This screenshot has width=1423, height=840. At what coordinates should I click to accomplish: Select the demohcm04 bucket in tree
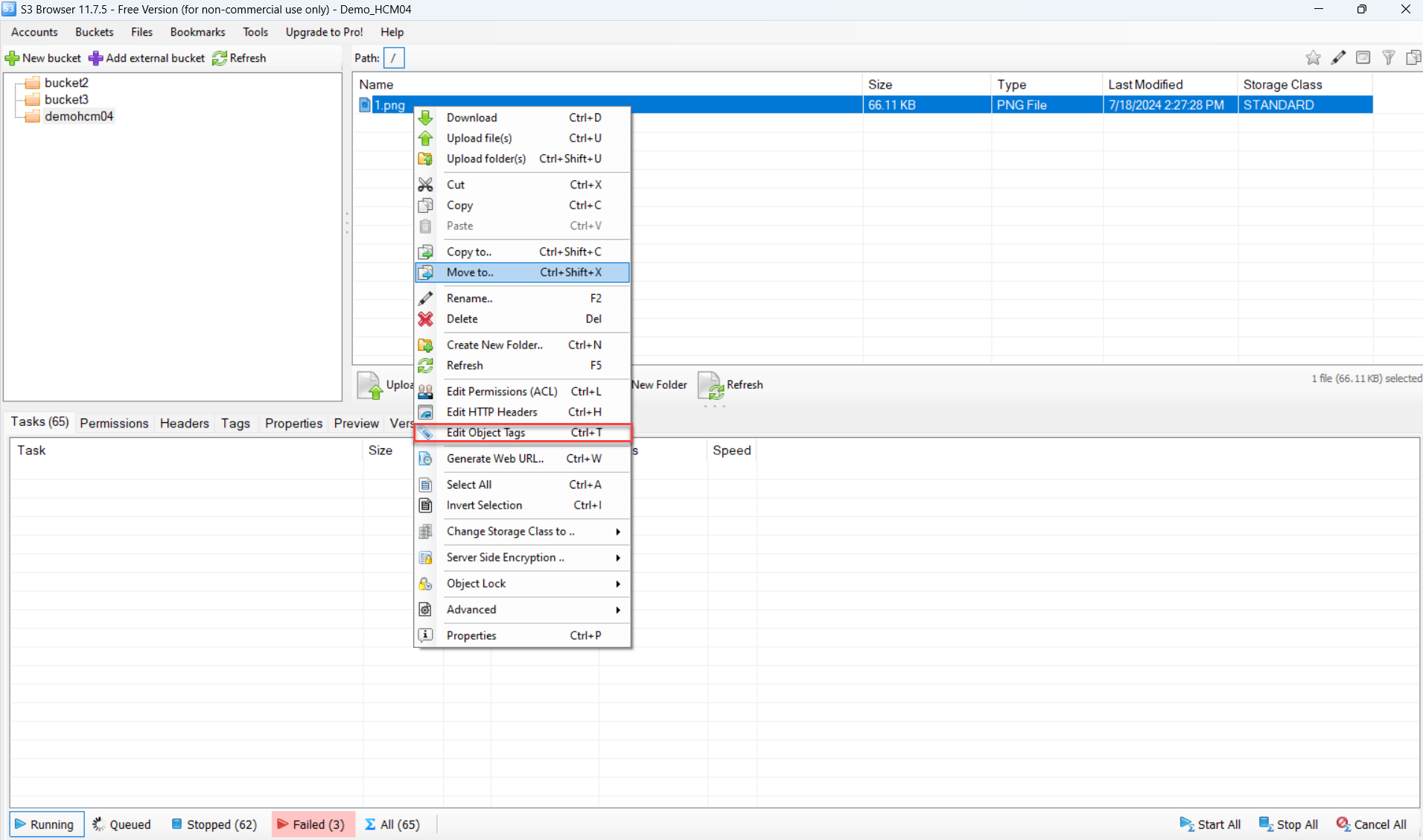(78, 116)
